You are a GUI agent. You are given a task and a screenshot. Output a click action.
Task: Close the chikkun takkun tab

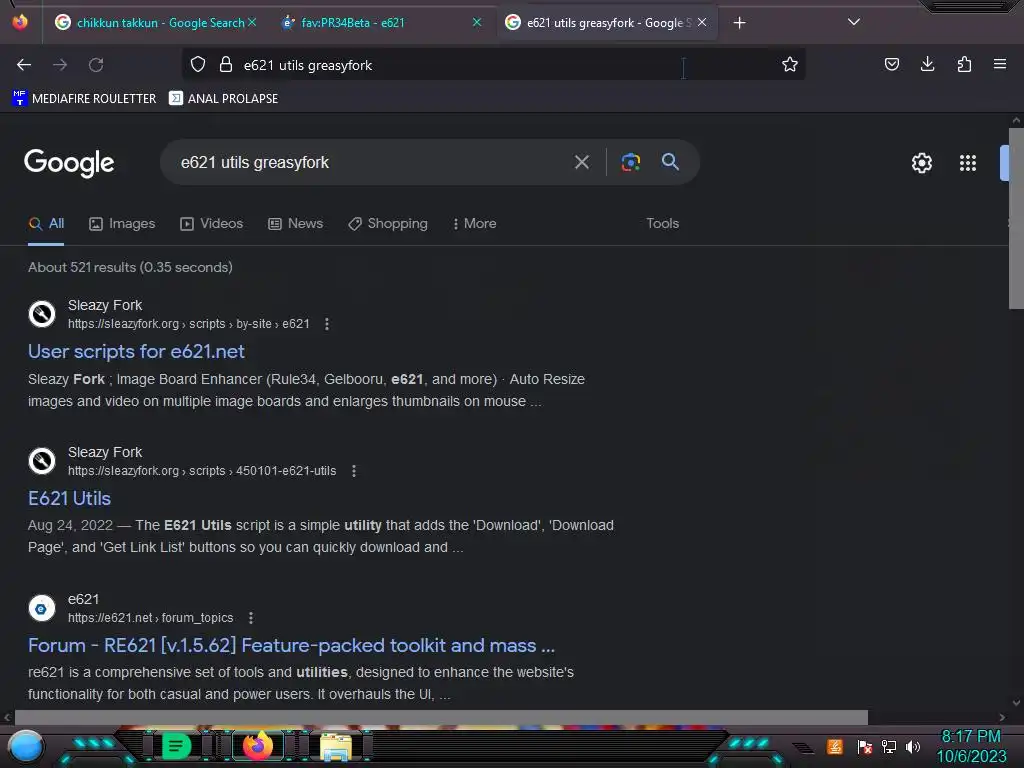(252, 23)
